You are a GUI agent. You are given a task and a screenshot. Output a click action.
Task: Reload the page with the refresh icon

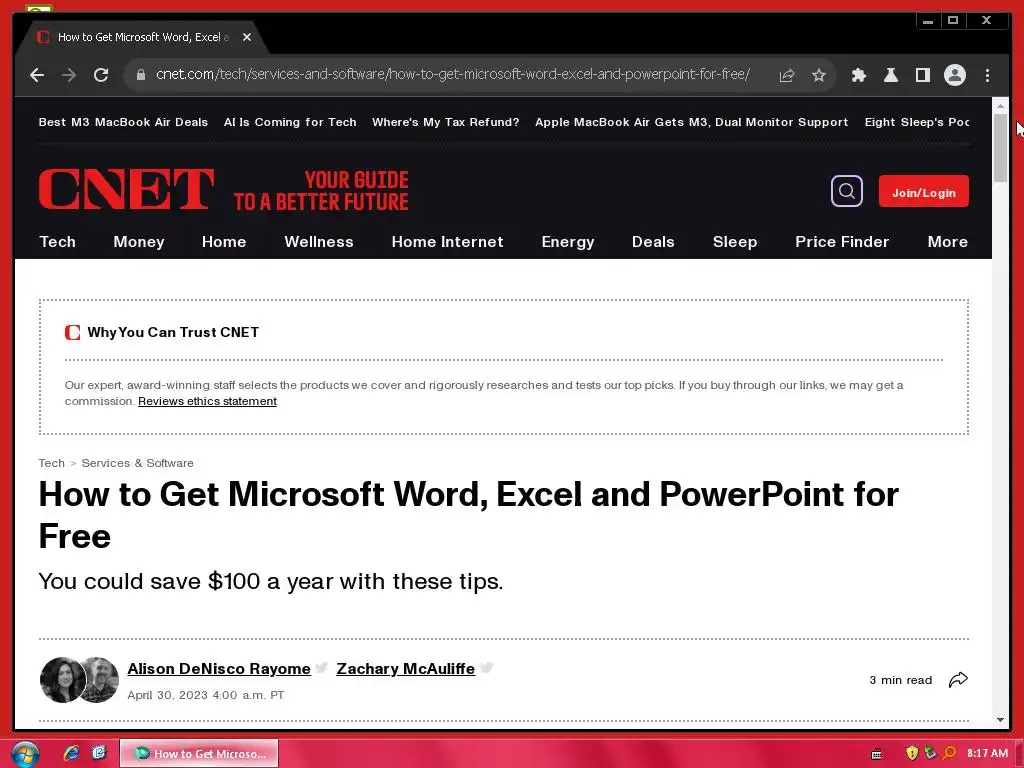click(101, 75)
